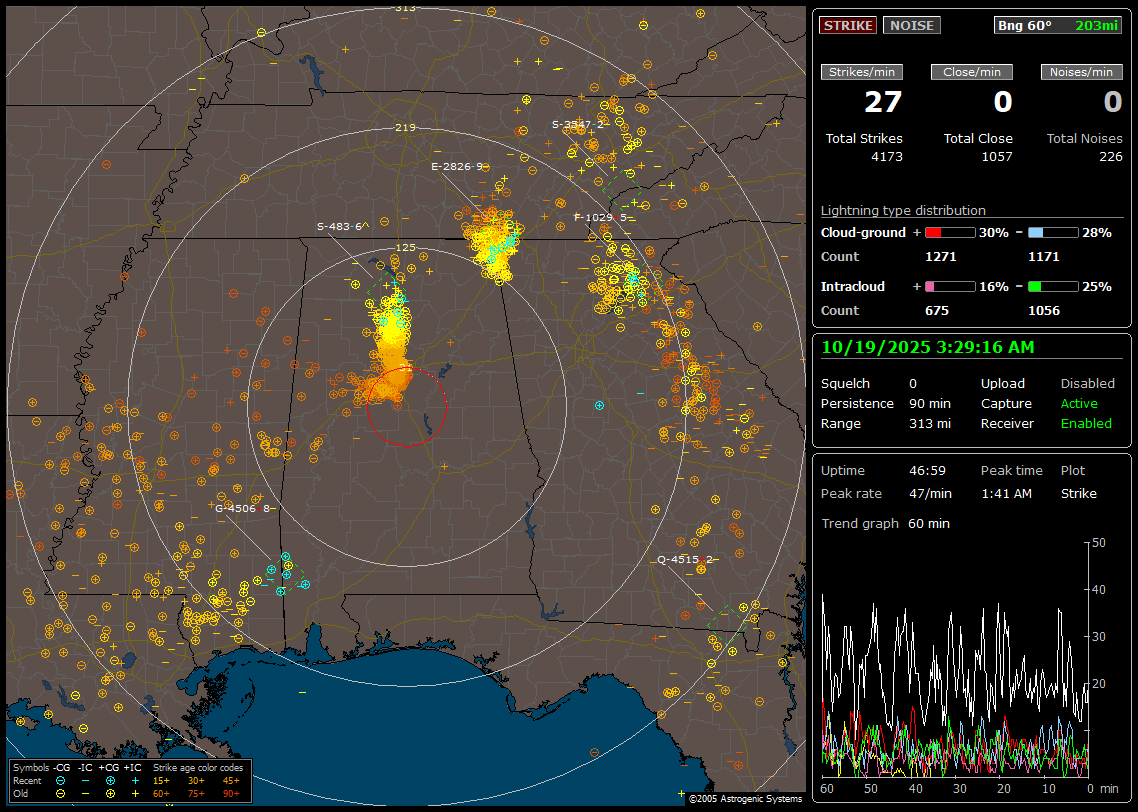Toggle the NOISE indicator
This screenshot has height=812, width=1138.
(911, 26)
